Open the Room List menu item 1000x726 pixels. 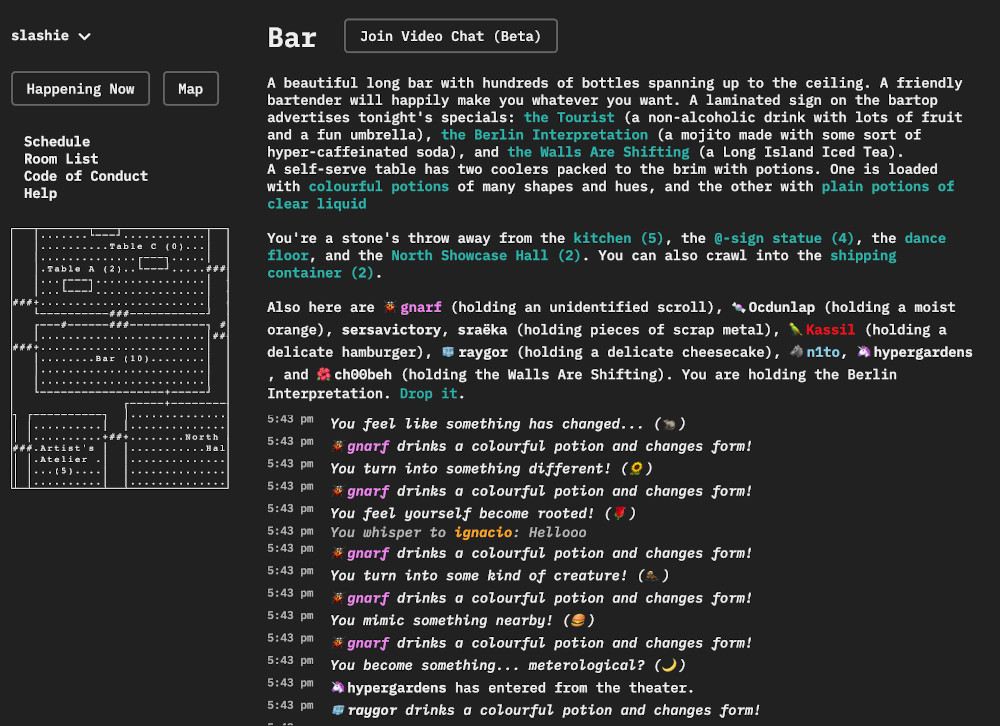(61, 159)
